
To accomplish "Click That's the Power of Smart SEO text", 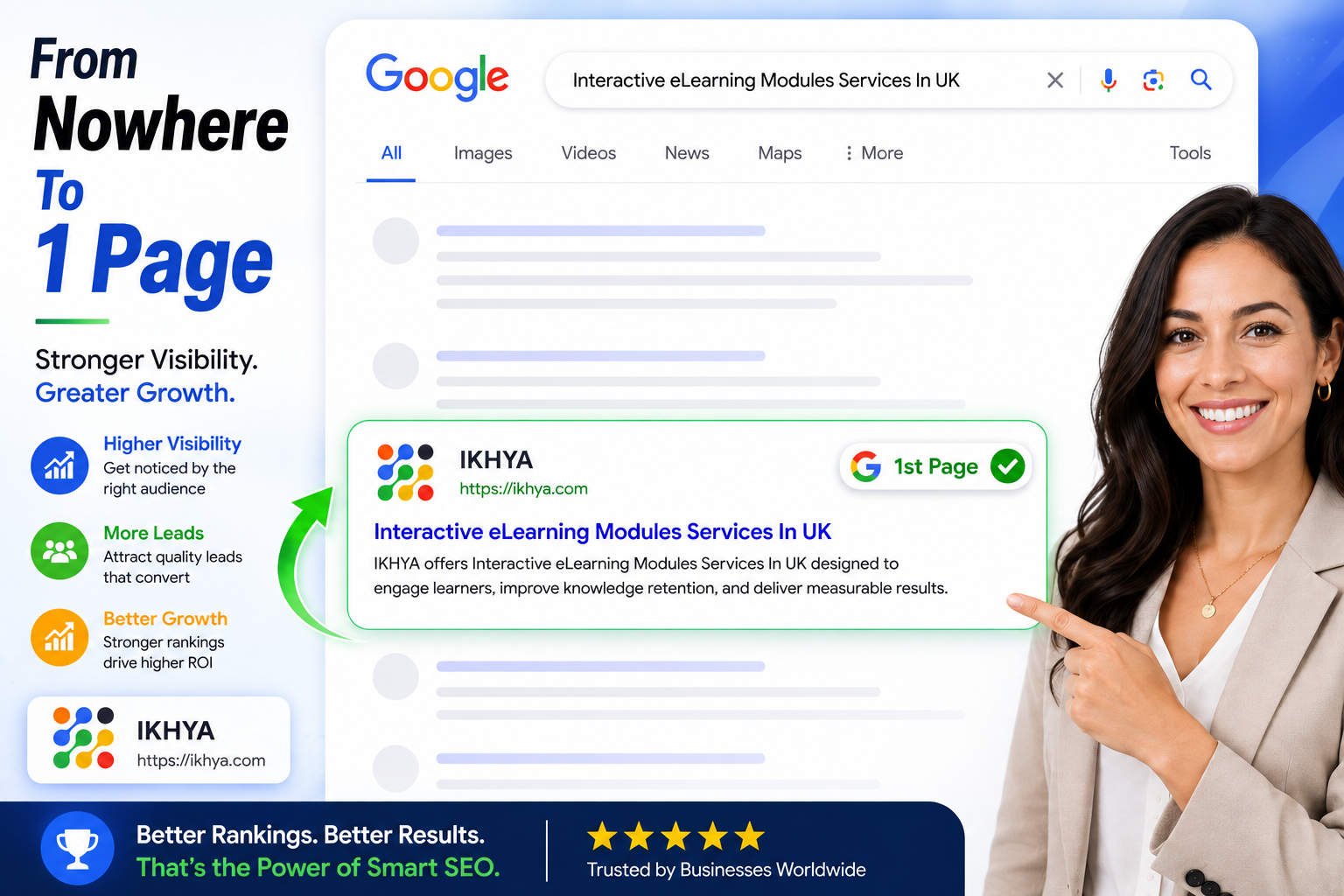I will [x=318, y=867].
